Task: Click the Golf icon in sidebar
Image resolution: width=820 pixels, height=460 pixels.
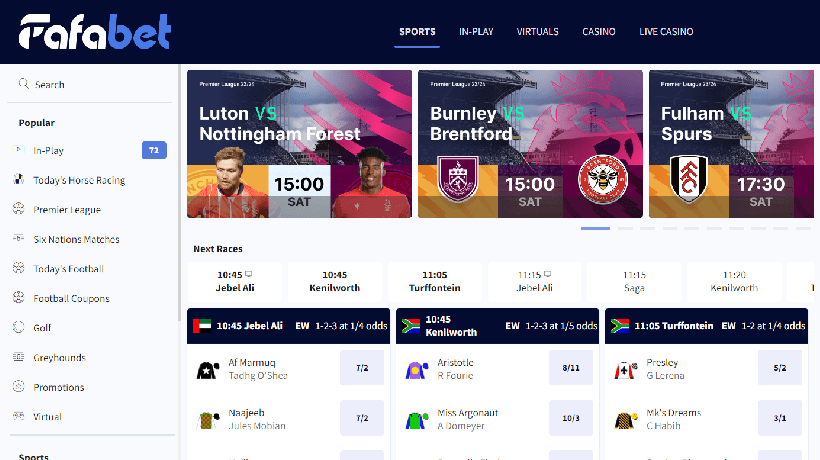Action: [x=19, y=327]
